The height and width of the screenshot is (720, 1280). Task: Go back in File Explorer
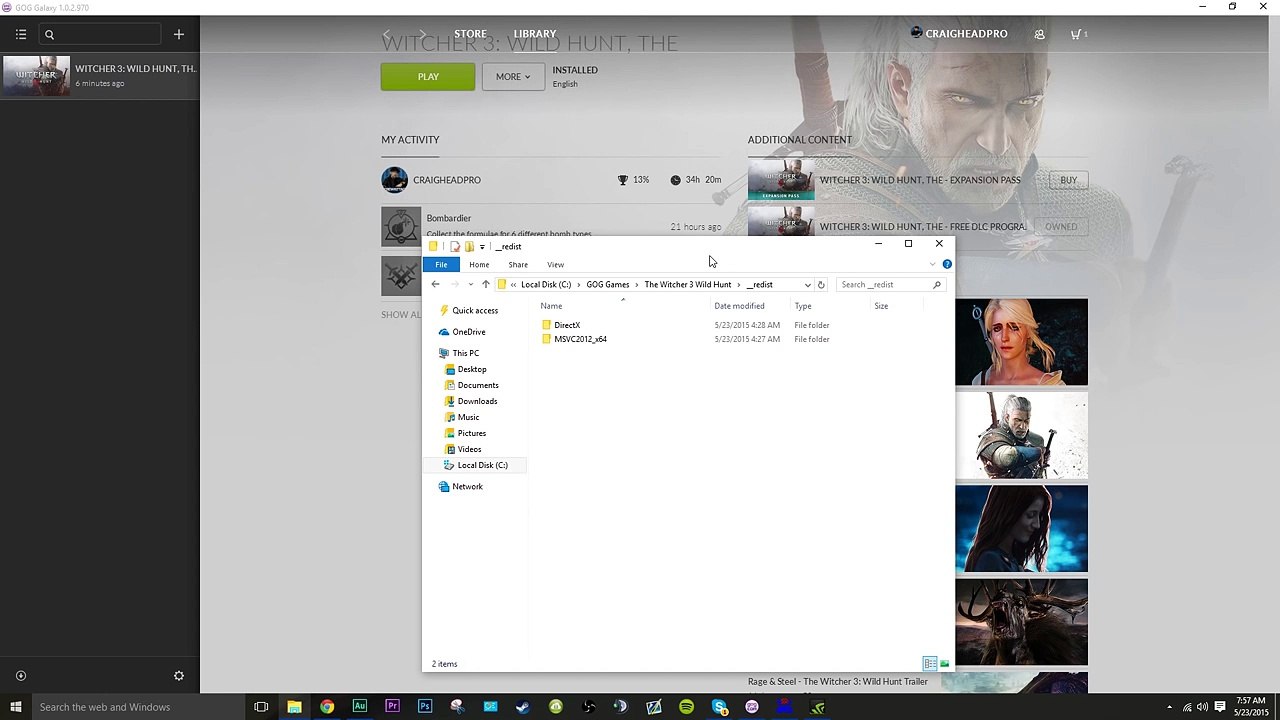pos(435,284)
